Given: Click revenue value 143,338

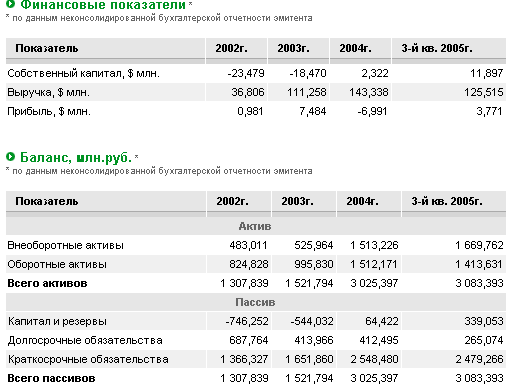Looking at the screenshot, I should click(369, 92).
